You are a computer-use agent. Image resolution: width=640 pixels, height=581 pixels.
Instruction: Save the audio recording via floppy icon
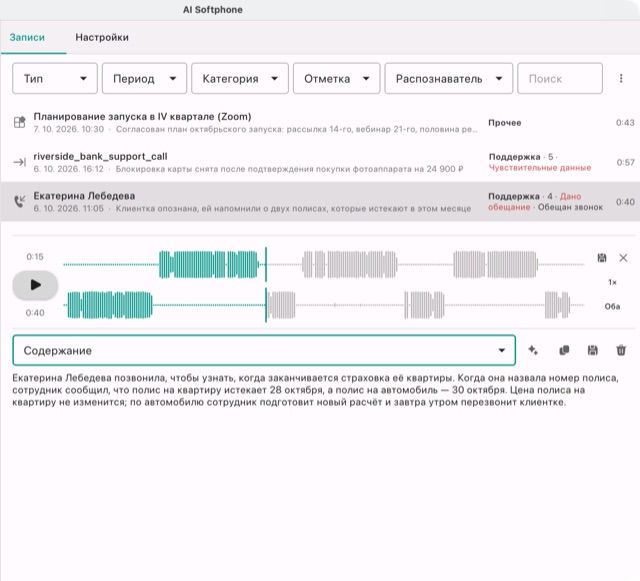(x=602, y=258)
